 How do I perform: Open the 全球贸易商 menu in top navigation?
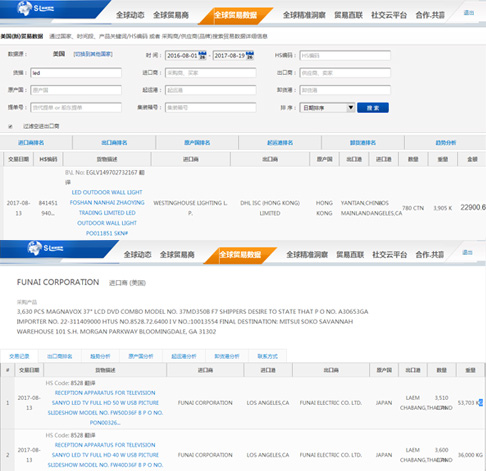pyautogui.click(x=171, y=15)
